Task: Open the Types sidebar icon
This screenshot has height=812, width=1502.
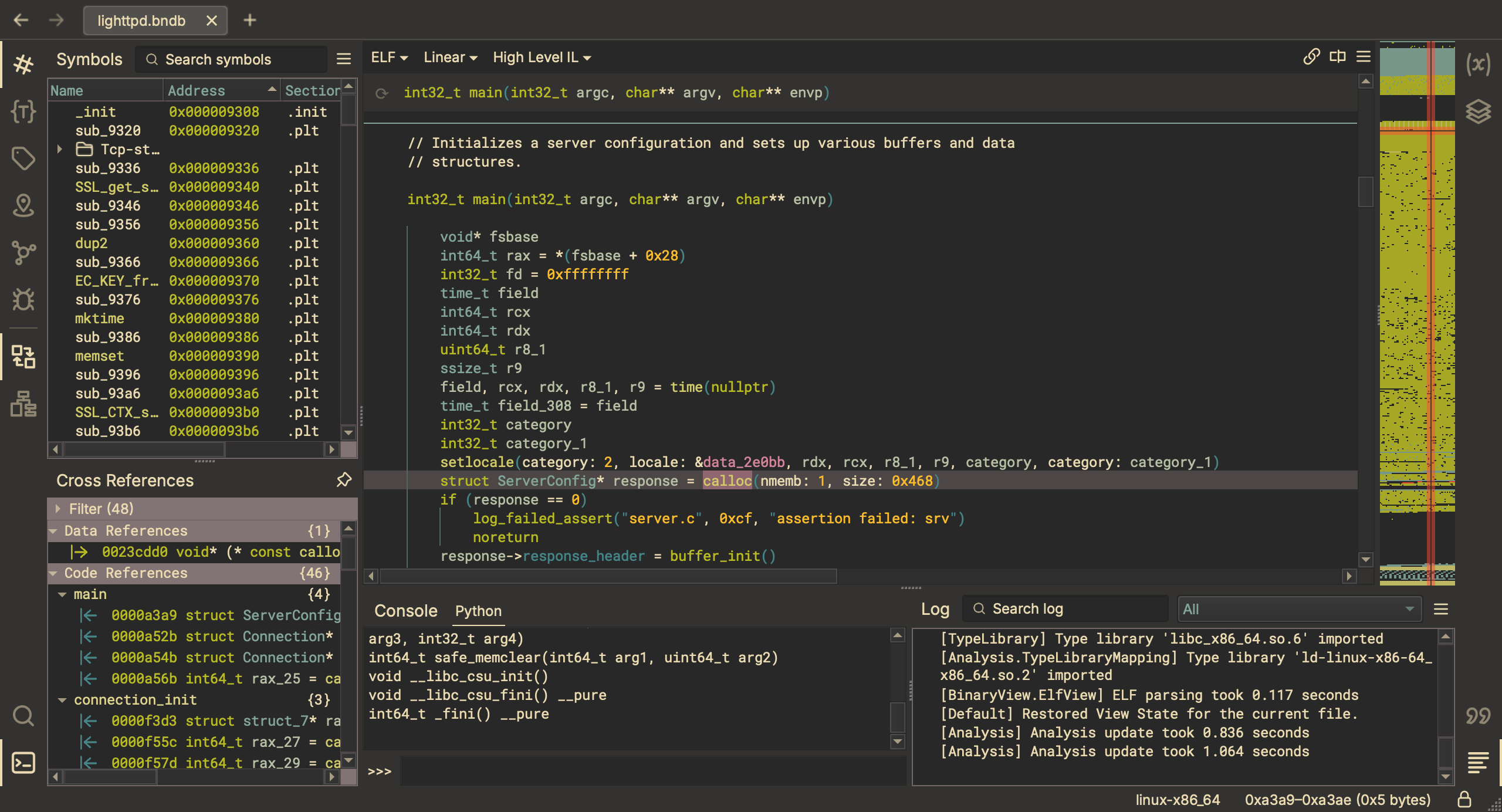Action: tap(23, 111)
